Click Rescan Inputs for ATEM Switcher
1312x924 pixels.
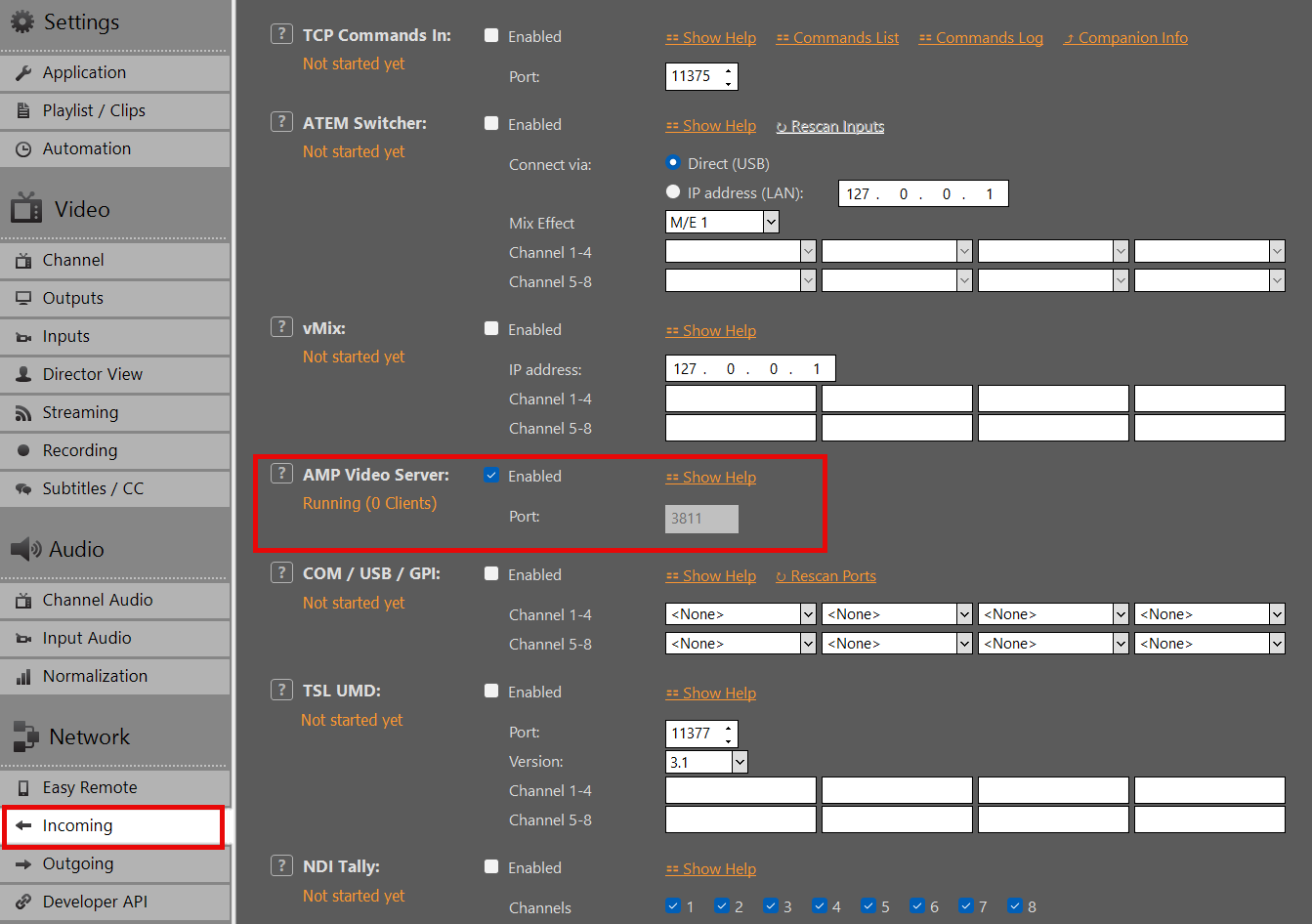click(830, 126)
